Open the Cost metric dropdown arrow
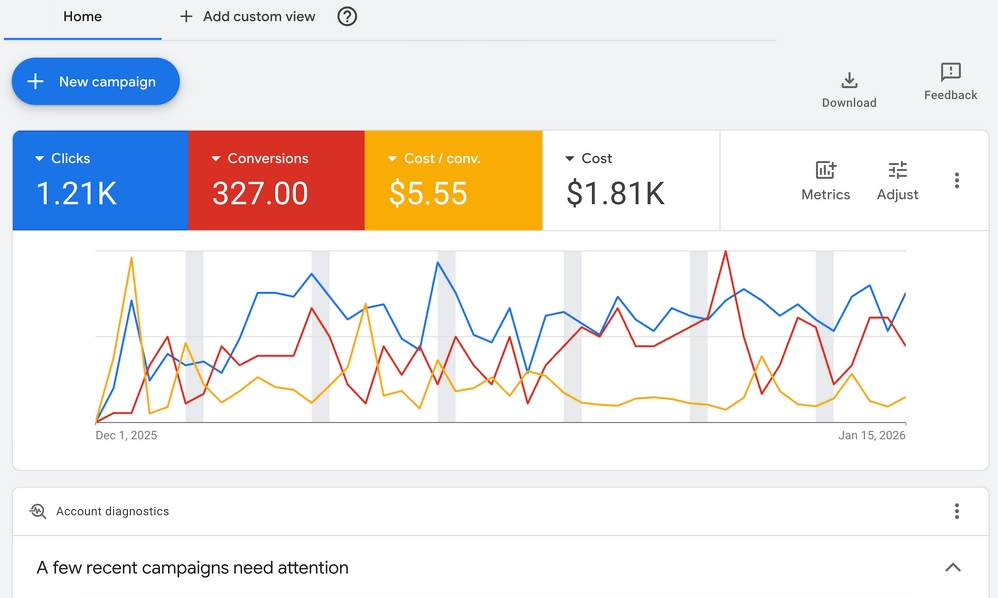998x598 pixels. click(x=570, y=158)
